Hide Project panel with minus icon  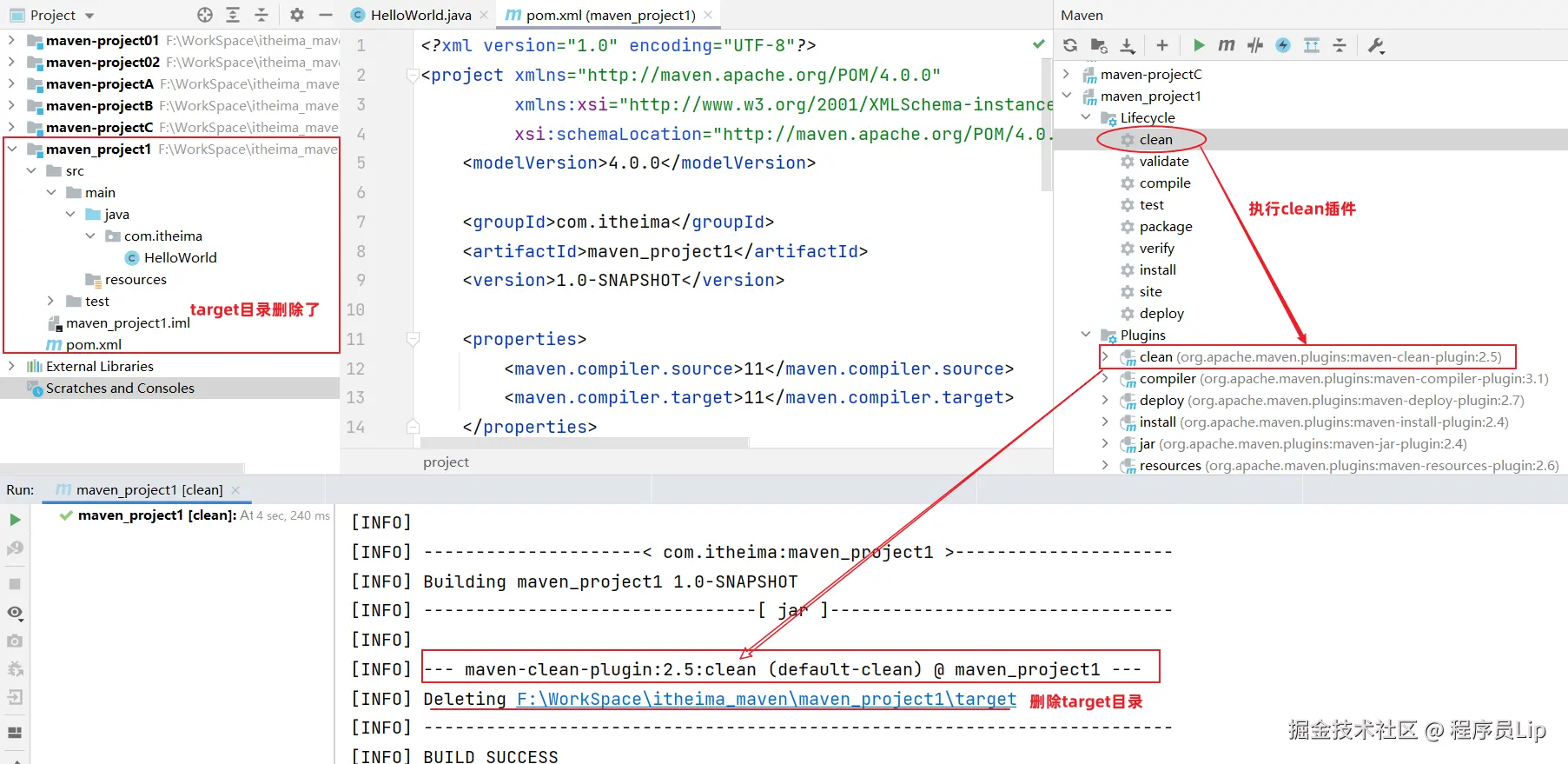(326, 15)
